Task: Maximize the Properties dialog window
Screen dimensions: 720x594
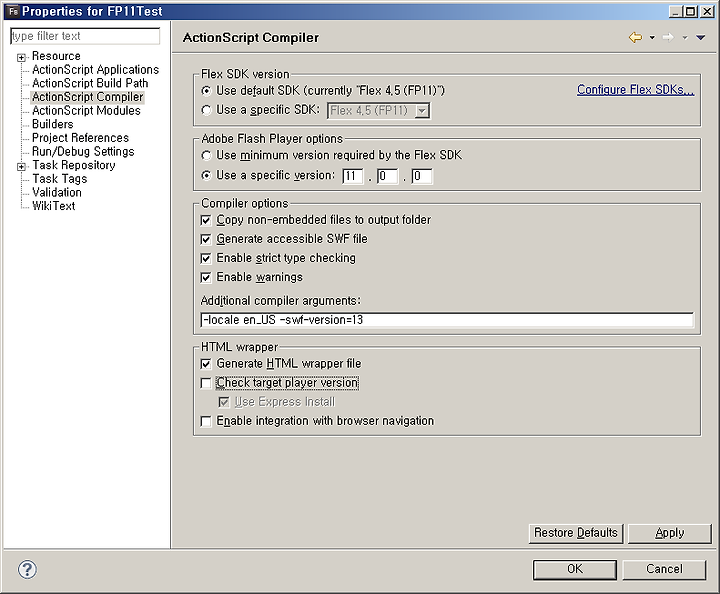Action: click(690, 11)
